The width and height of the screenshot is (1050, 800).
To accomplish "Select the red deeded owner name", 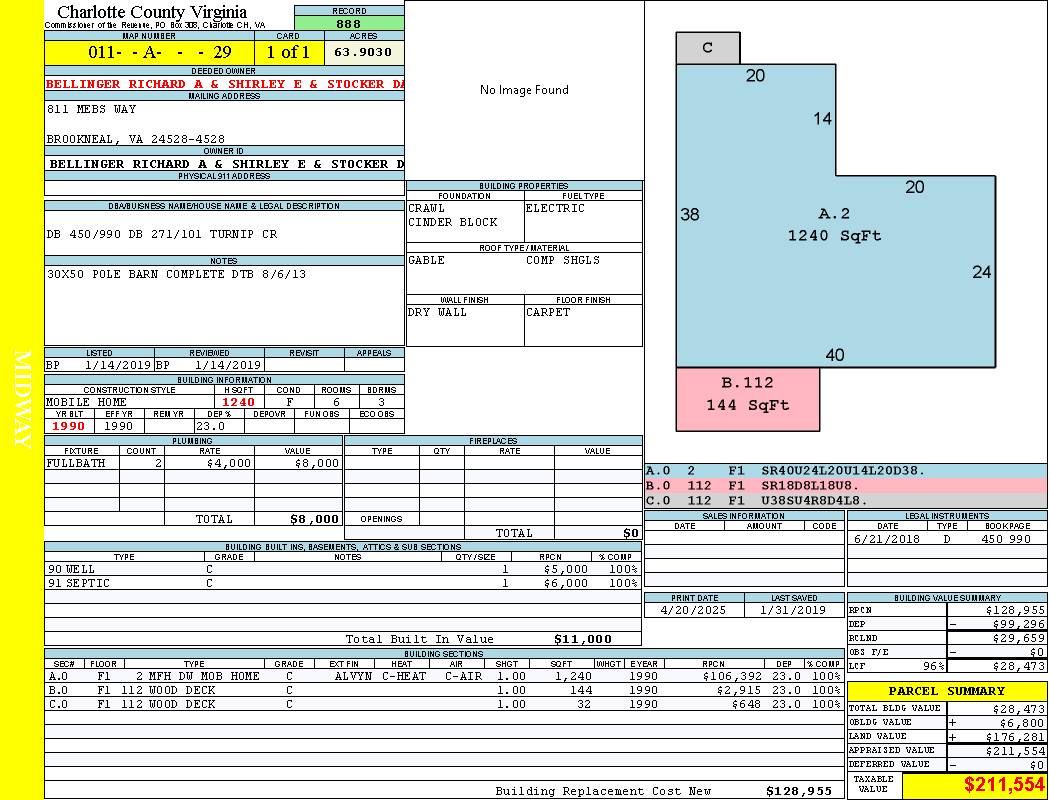I will click(224, 84).
